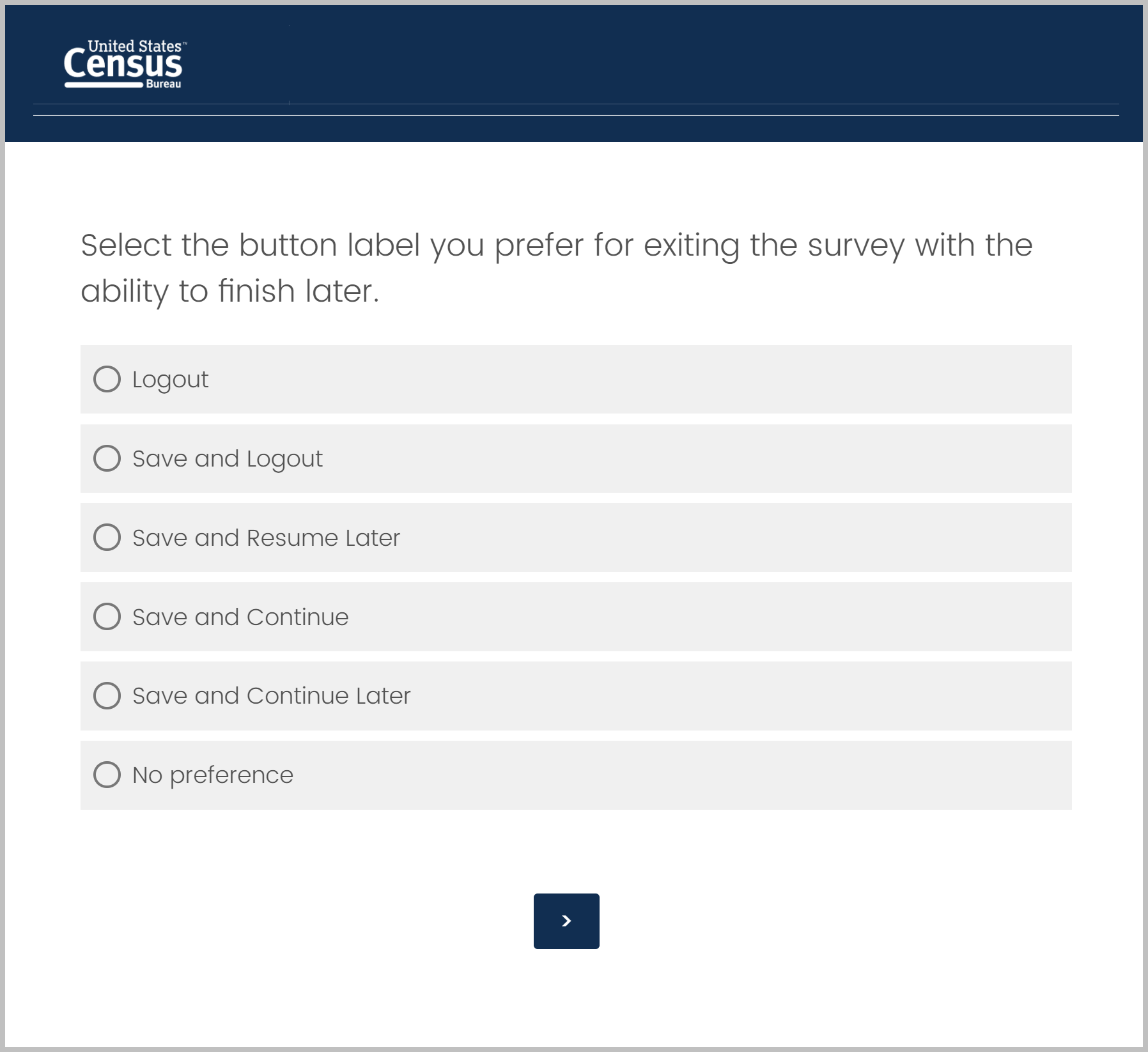Viewport: 1148px width, 1052px height.
Task: Click the "Save and Continue" label text
Action: pyautogui.click(x=240, y=617)
